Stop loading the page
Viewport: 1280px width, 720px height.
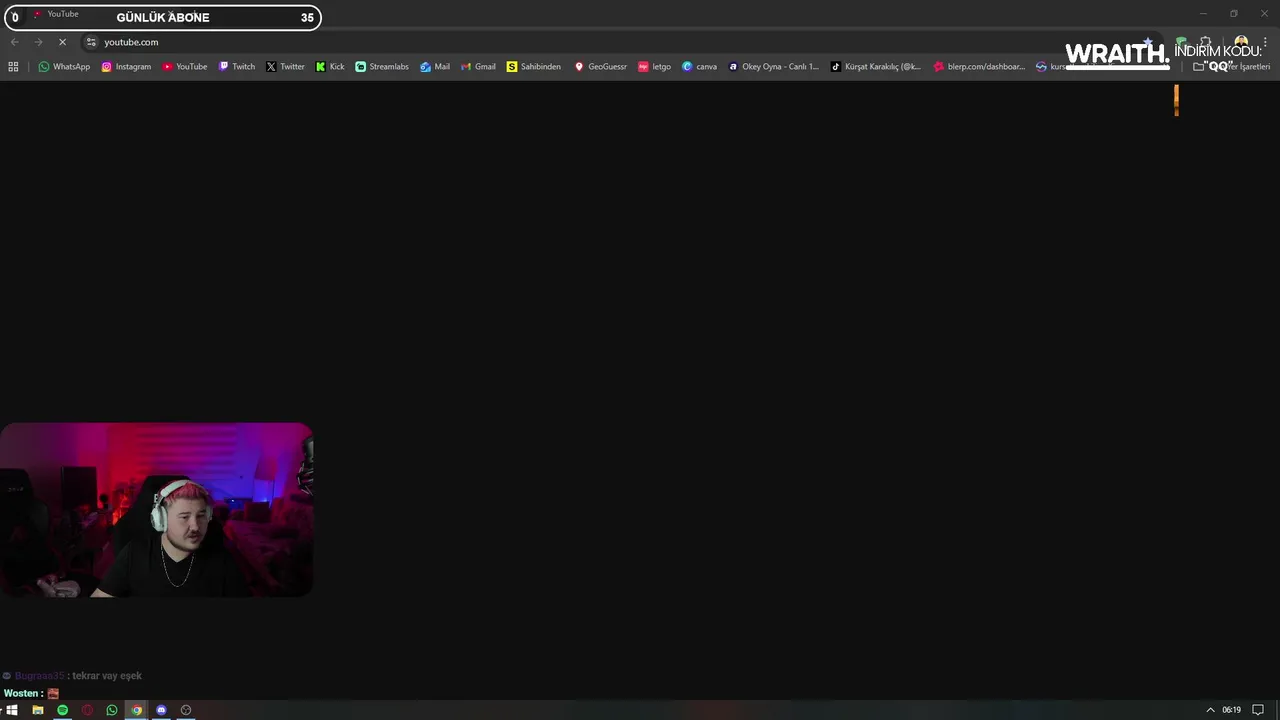click(62, 42)
